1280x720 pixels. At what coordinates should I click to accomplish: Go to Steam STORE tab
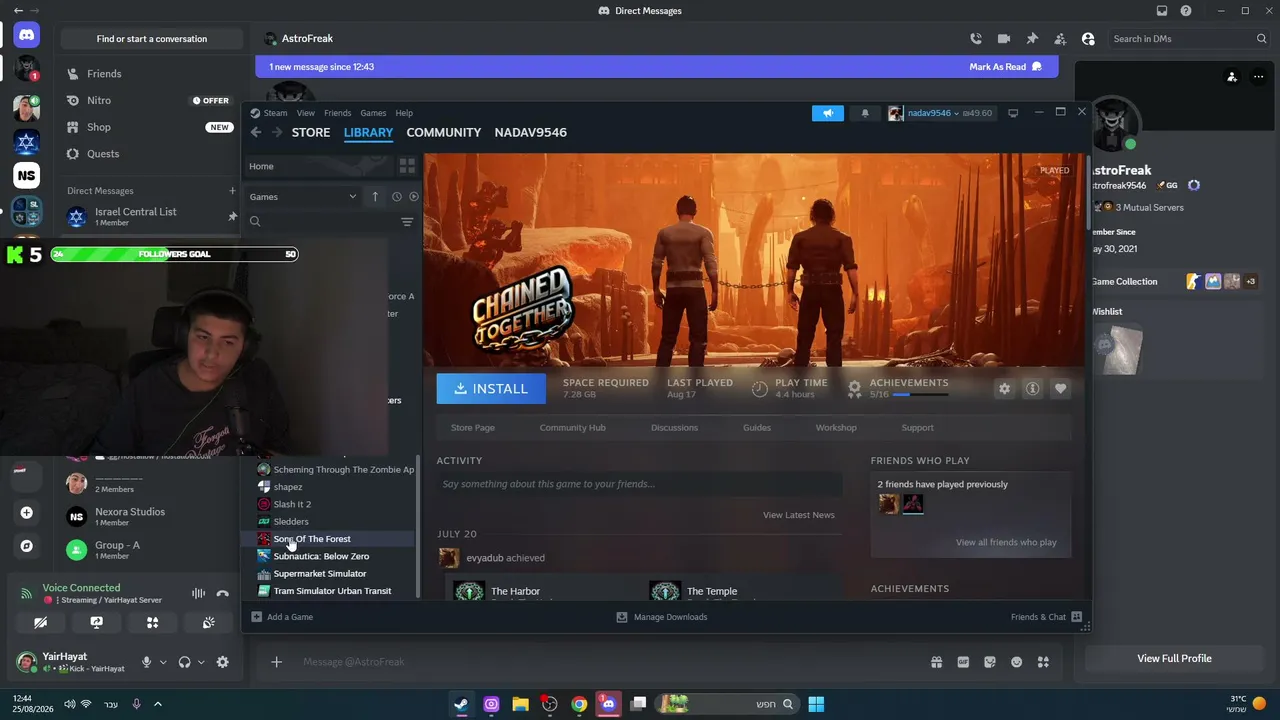pyautogui.click(x=311, y=132)
